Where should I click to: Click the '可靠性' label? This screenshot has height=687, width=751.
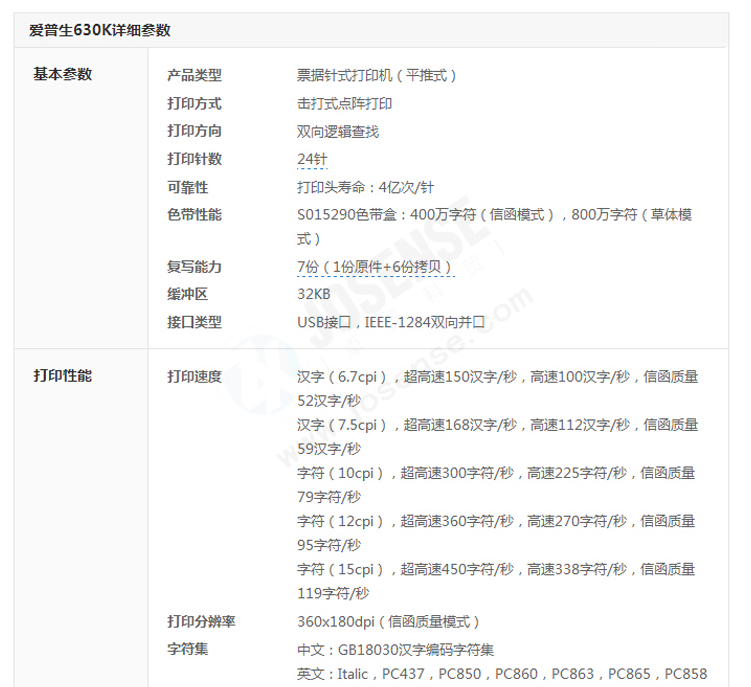coord(187,187)
